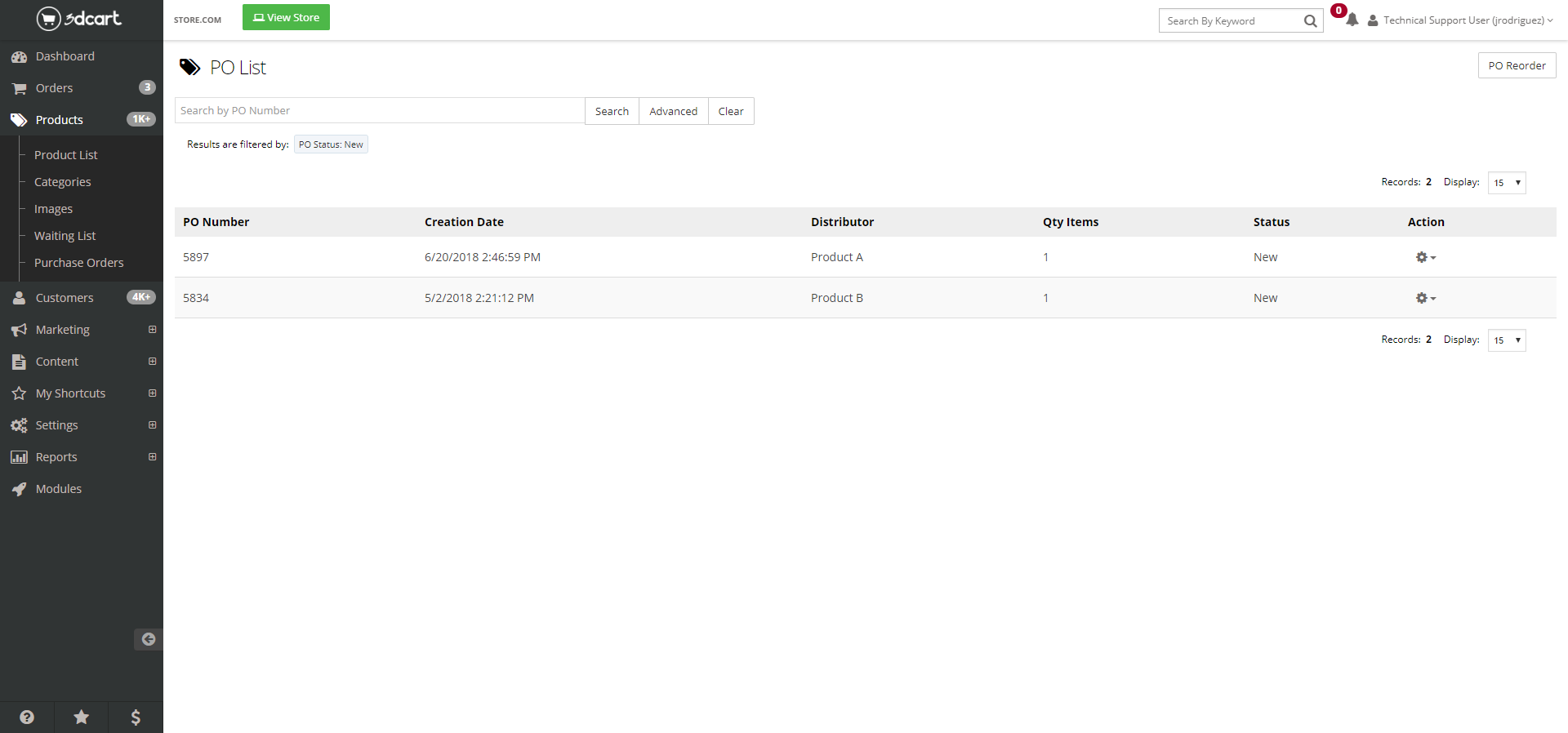The image size is (1568, 733).
Task: Go to Product List submenu item
Action: point(65,155)
